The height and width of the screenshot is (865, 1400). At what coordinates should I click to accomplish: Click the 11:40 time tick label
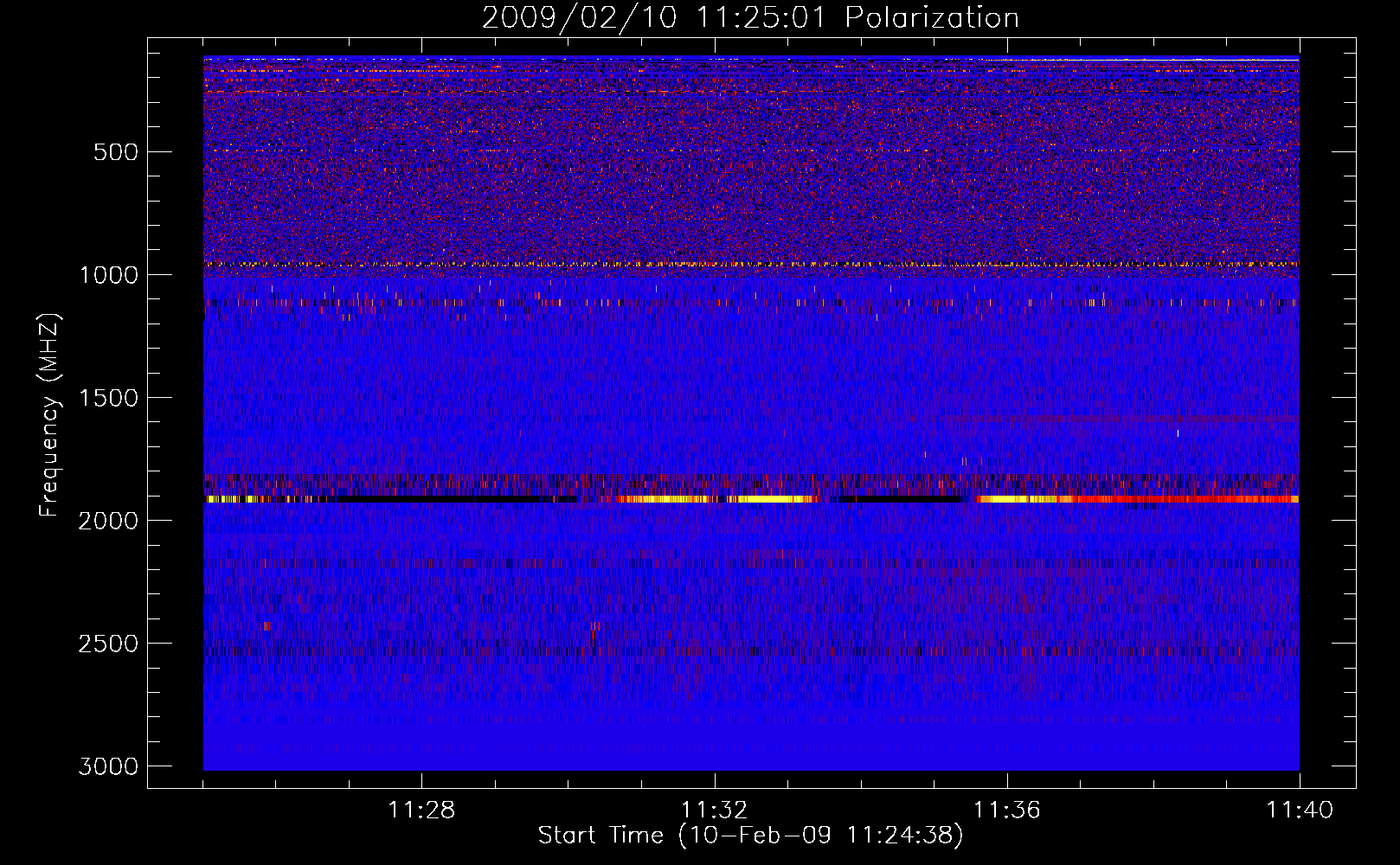pyautogui.click(x=1300, y=811)
